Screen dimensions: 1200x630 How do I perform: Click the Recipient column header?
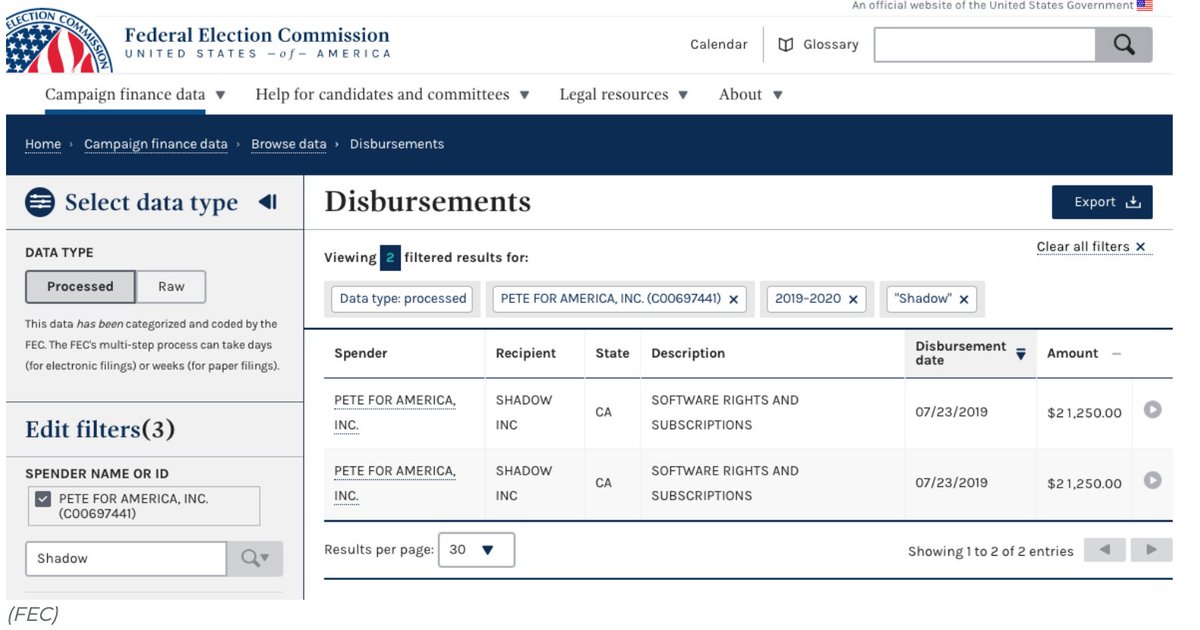click(x=526, y=354)
